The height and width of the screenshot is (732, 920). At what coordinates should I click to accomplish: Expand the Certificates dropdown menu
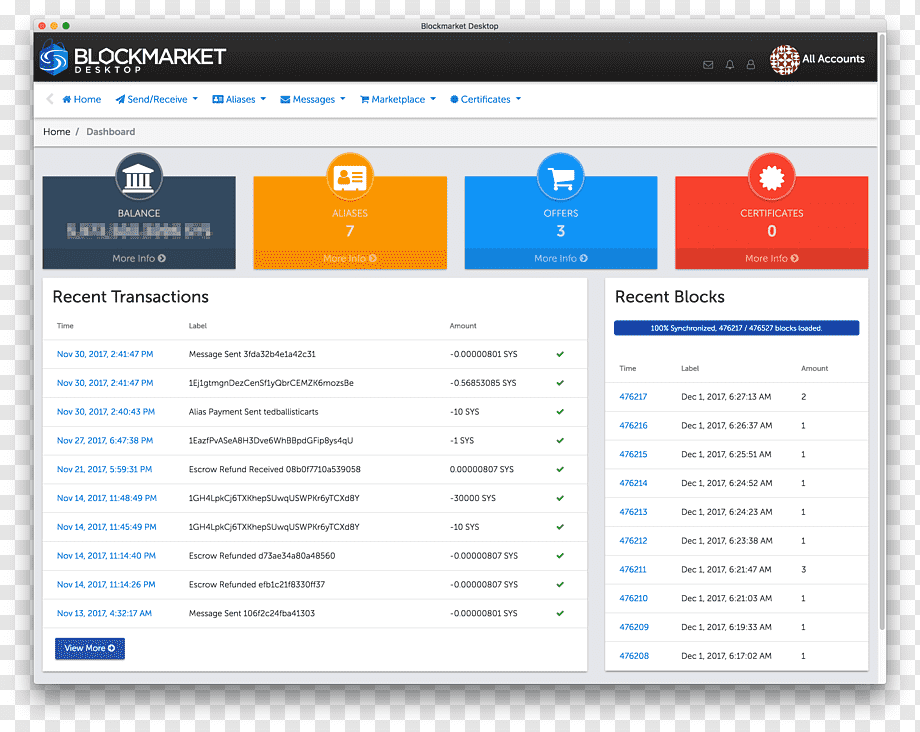485,99
